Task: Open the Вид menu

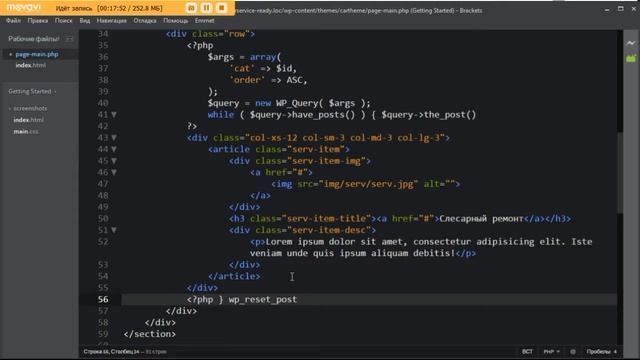Action: 84,20
